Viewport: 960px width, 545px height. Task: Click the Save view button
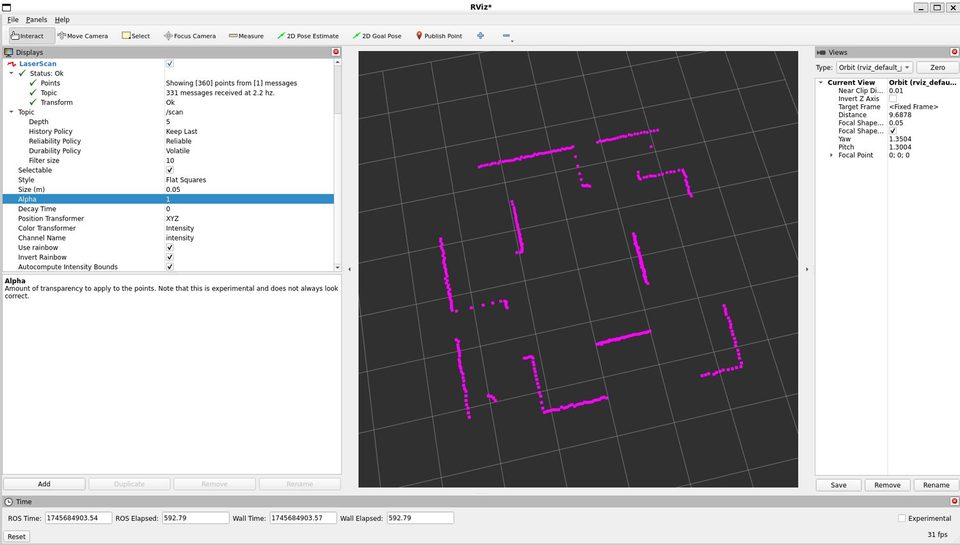coord(838,485)
